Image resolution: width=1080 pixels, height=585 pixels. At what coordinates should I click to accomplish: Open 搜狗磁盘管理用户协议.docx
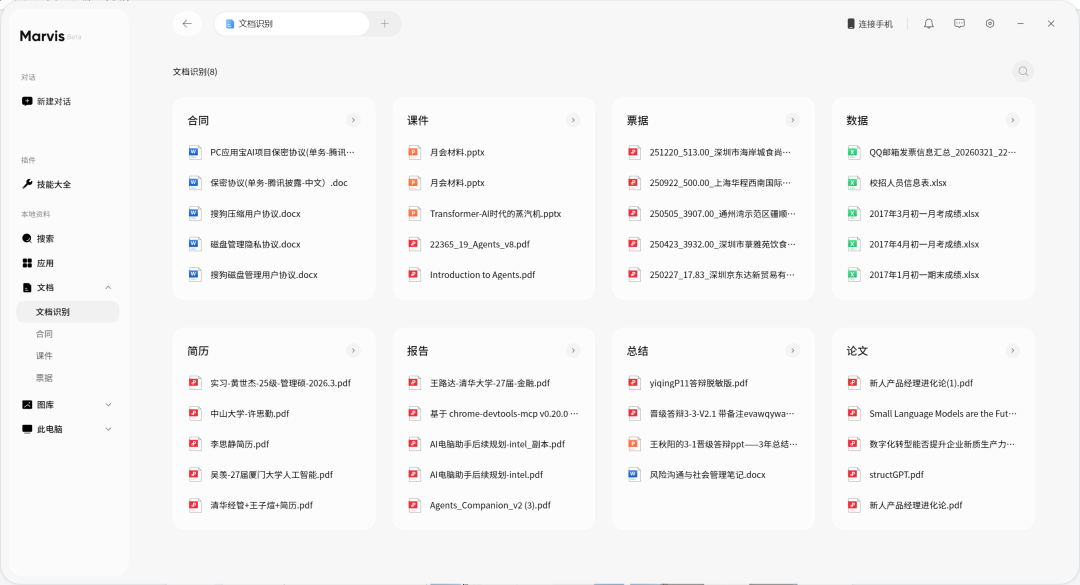click(264, 274)
